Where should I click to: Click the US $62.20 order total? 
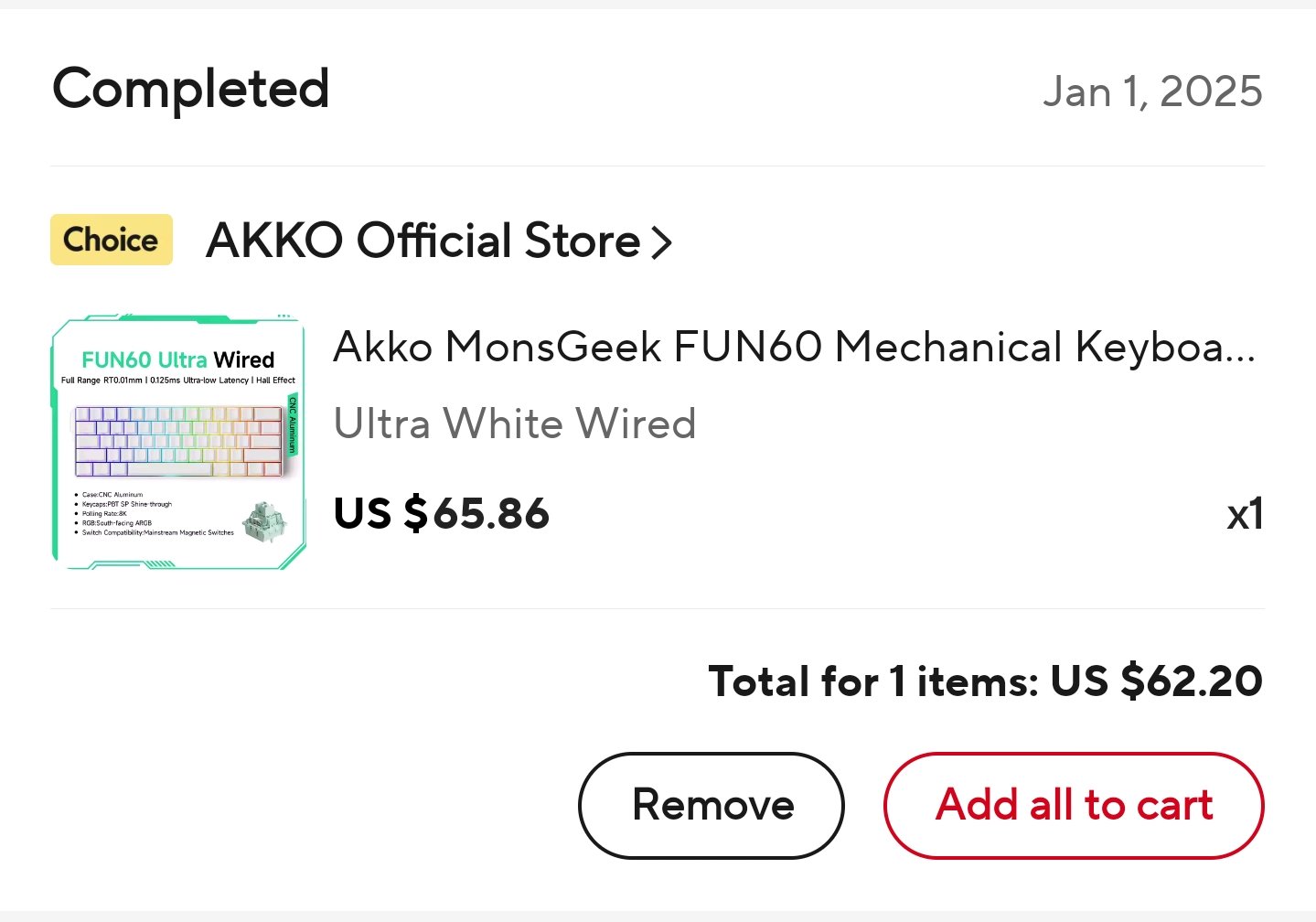point(1157,681)
